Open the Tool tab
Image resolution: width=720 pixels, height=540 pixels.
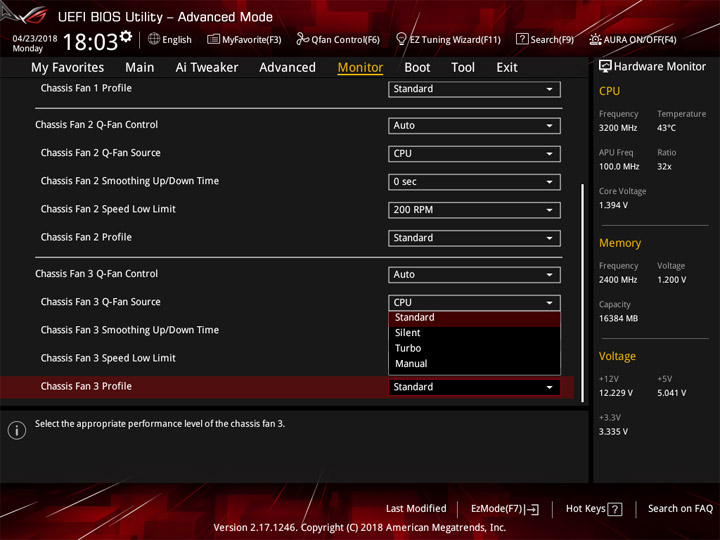coord(463,68)
